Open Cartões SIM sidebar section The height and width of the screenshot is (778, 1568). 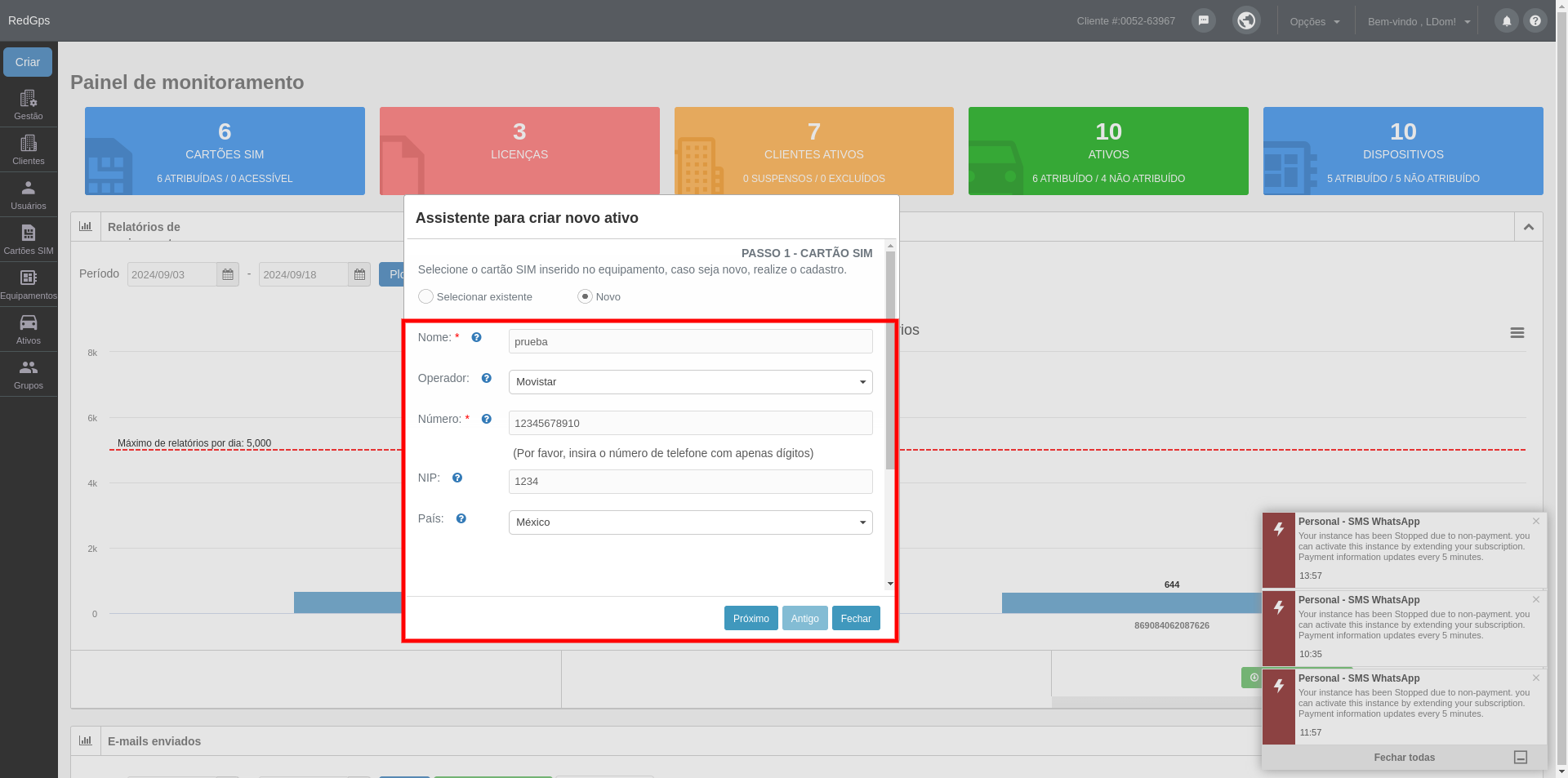pyautogui.click(x=29, y=239)
